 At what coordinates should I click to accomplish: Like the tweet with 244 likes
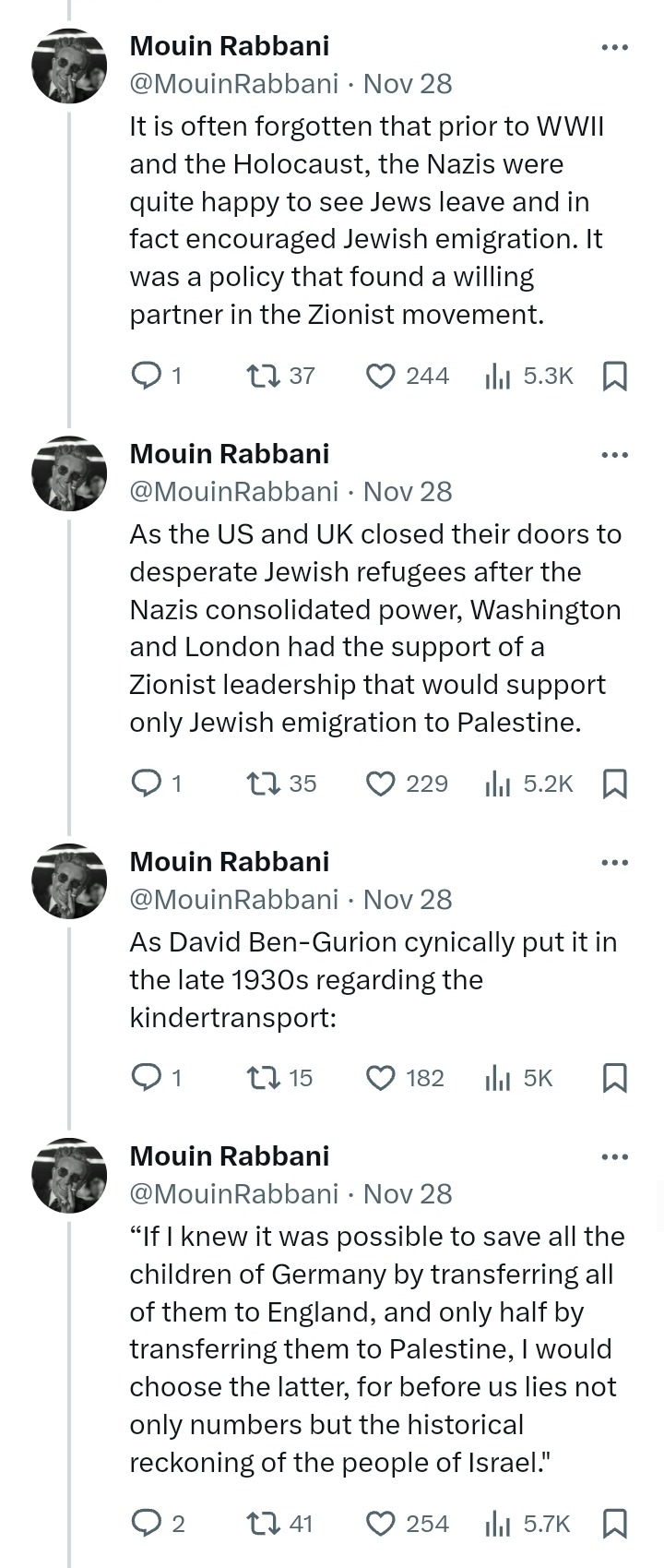pyautogui.click(x=380, y=376)
